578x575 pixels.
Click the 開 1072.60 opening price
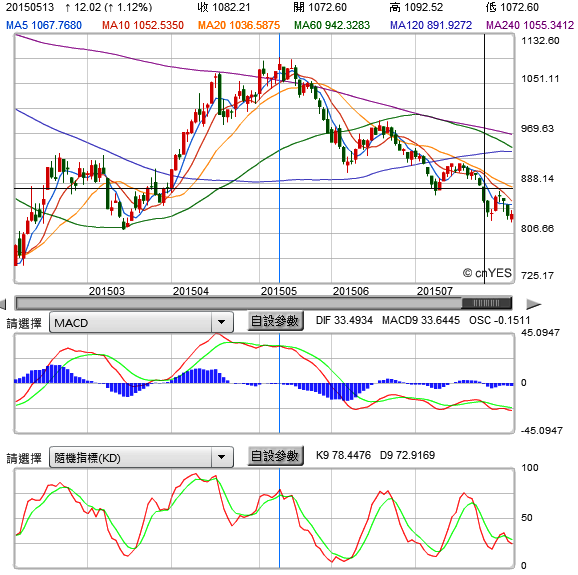(x=320, y=7)
